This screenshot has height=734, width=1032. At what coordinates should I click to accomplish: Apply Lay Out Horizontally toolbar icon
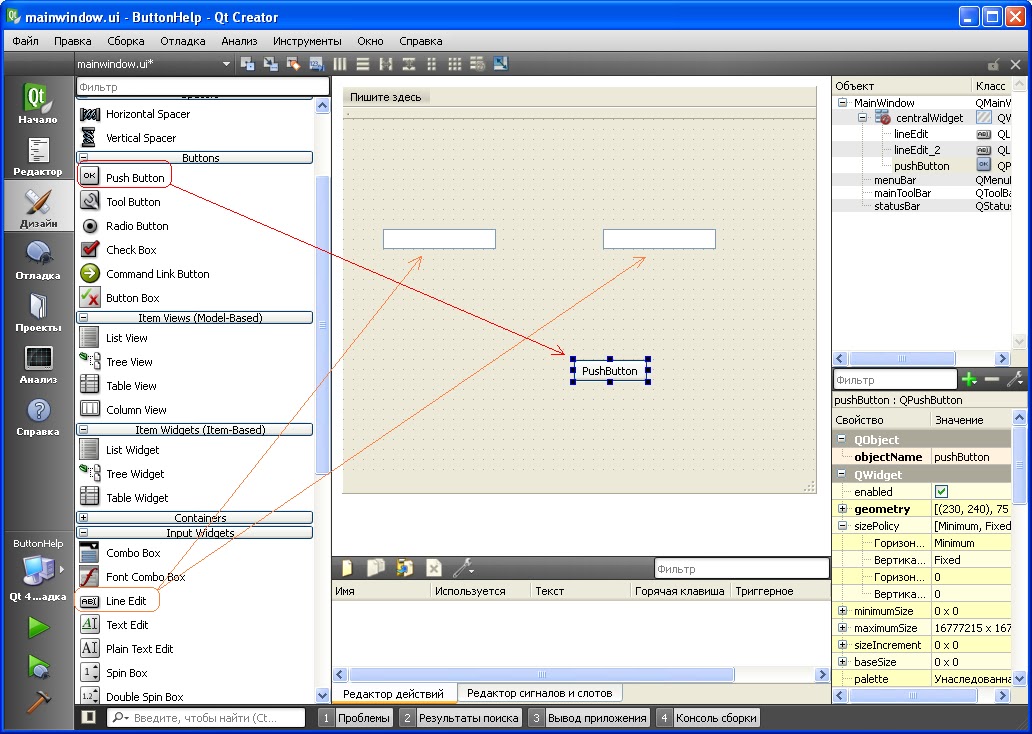point(340,64)
